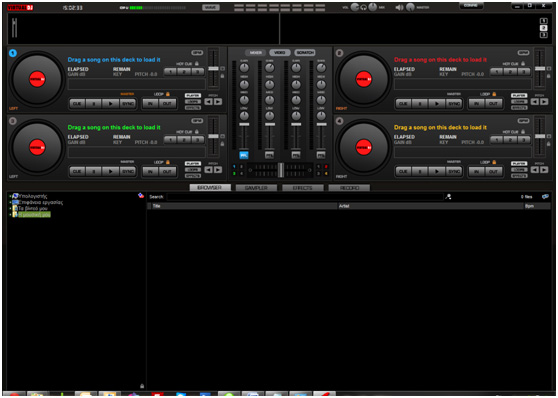Sync deck 2 using SYNC
The height and width of the screenshot is (398, 558).
(454, 104)
